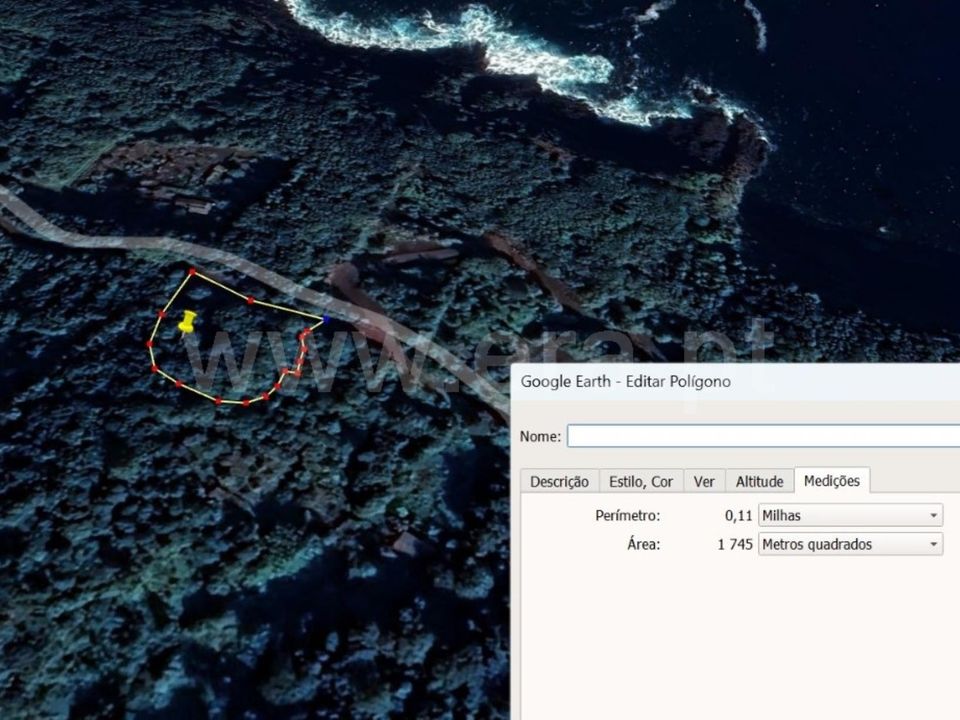Click the Editar Polígono dialog title bar
Viewport: 960px width, 720px height.
735,381
